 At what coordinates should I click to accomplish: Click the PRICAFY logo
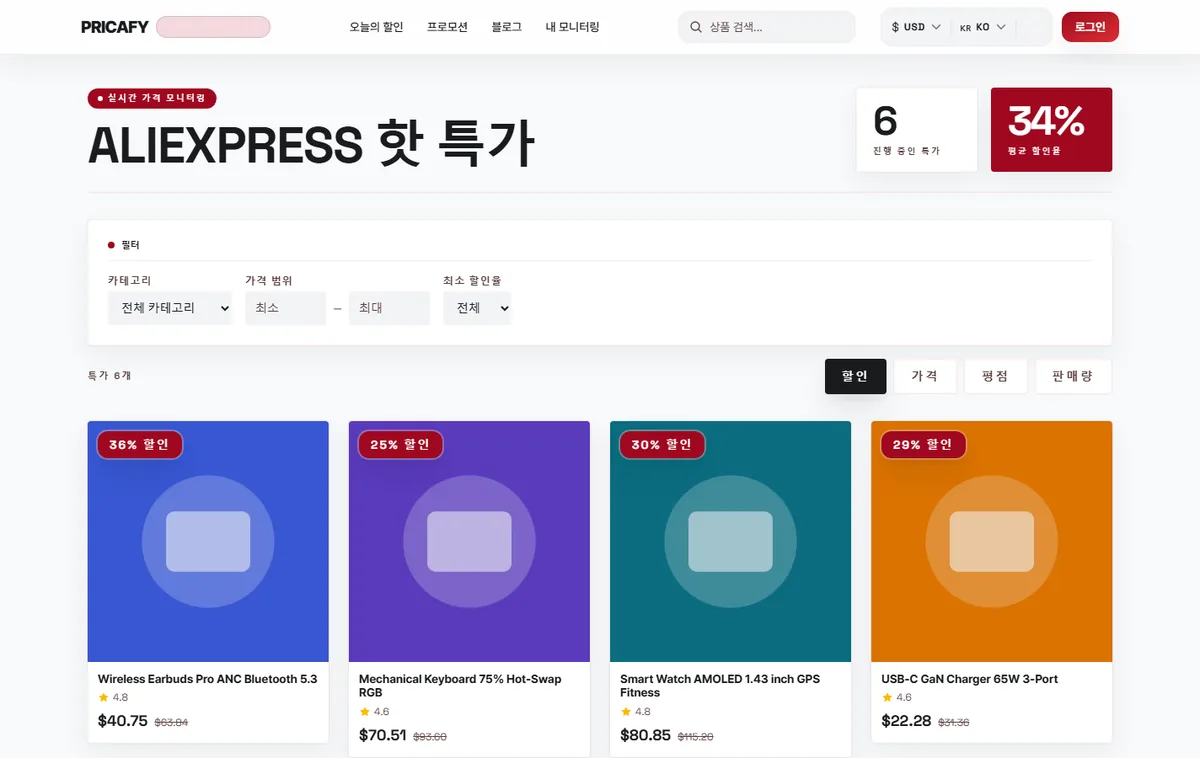click(115, 27)
